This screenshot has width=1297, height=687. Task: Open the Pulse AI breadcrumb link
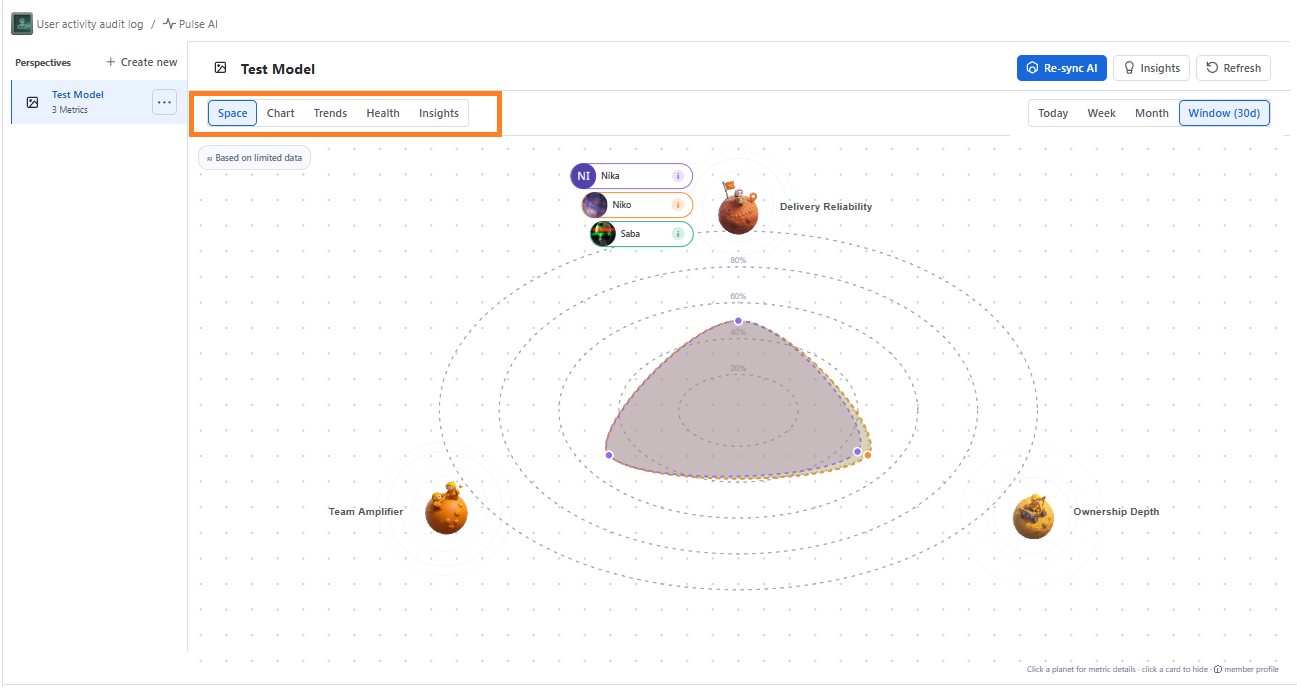tap(190, 24)
